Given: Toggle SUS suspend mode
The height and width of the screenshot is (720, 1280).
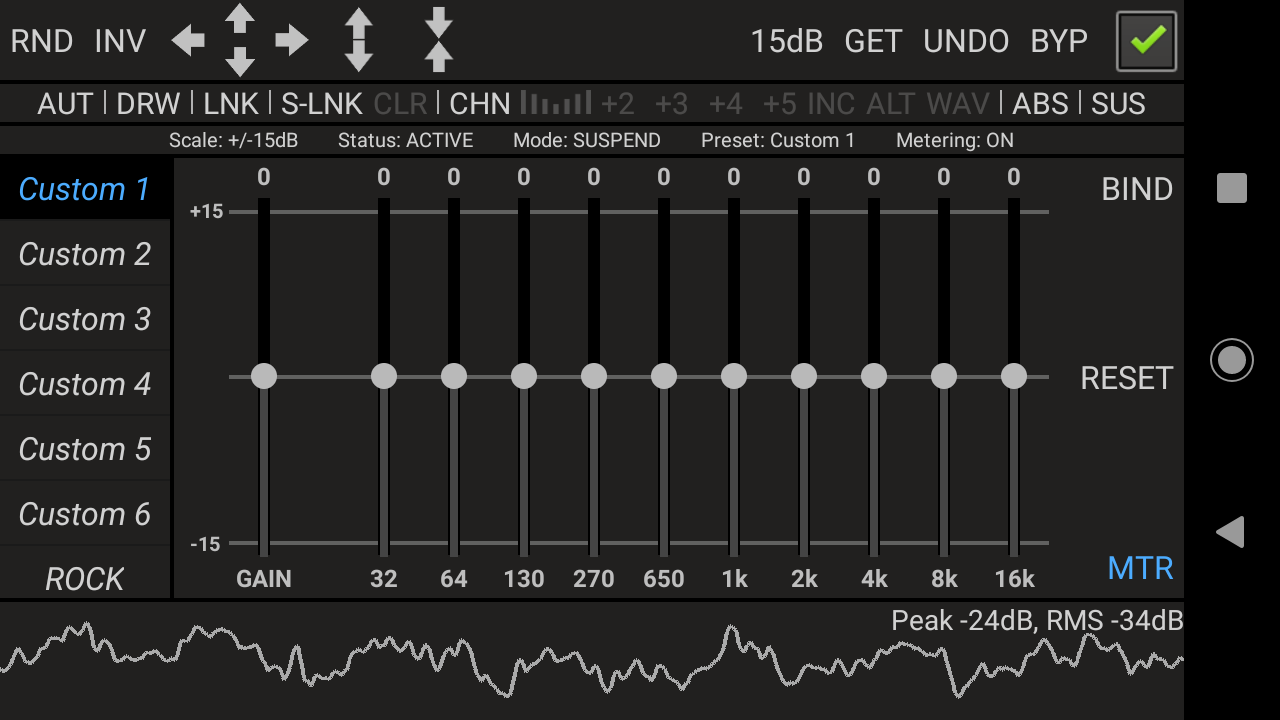Looking at the screenshot, I should pos(1118,103).
